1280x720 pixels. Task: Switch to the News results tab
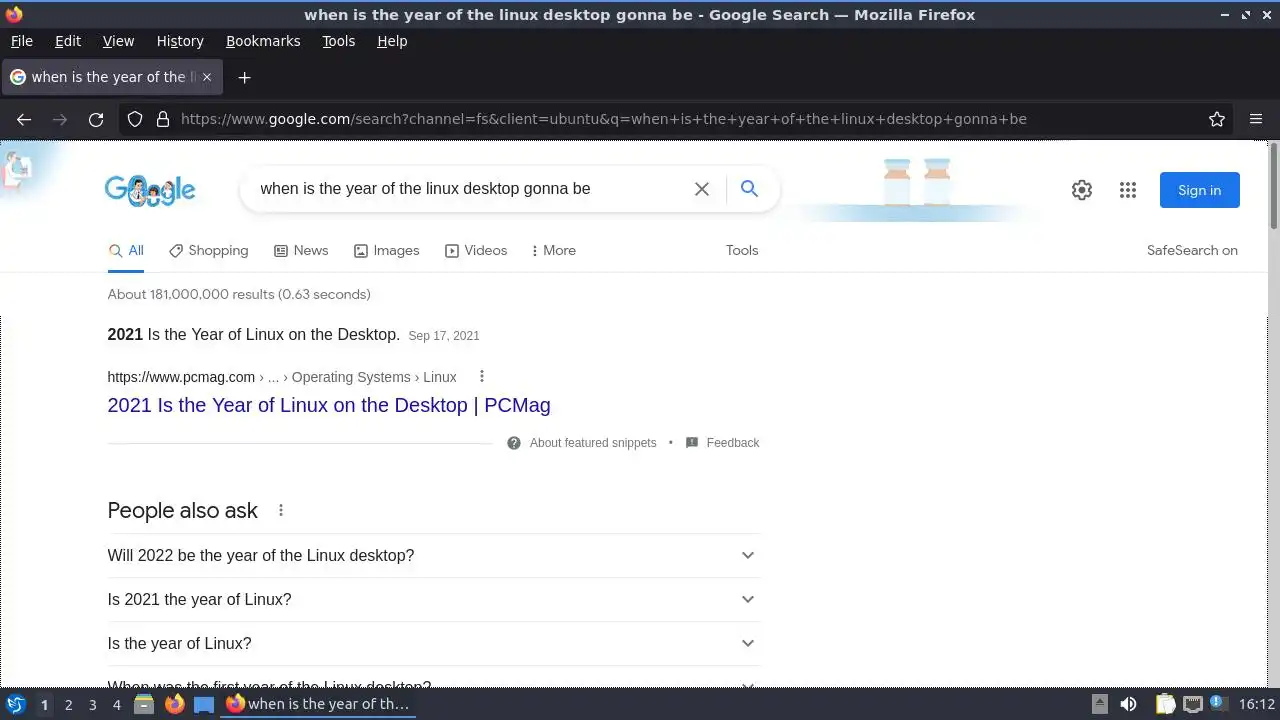301,250
